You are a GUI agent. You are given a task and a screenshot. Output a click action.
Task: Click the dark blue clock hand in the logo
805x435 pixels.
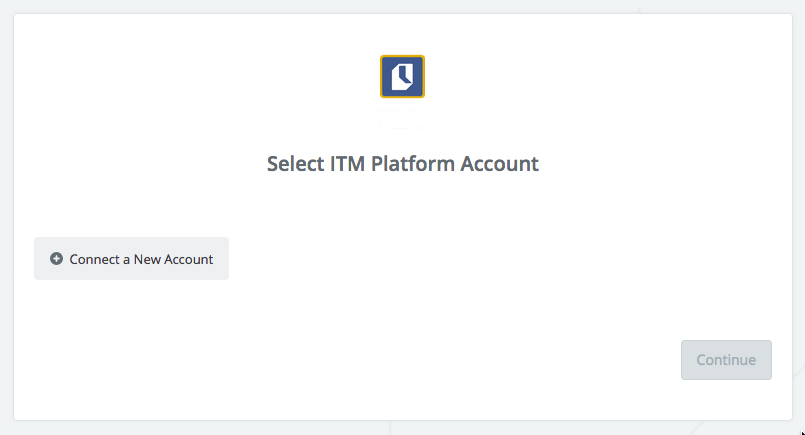point(406,75)
